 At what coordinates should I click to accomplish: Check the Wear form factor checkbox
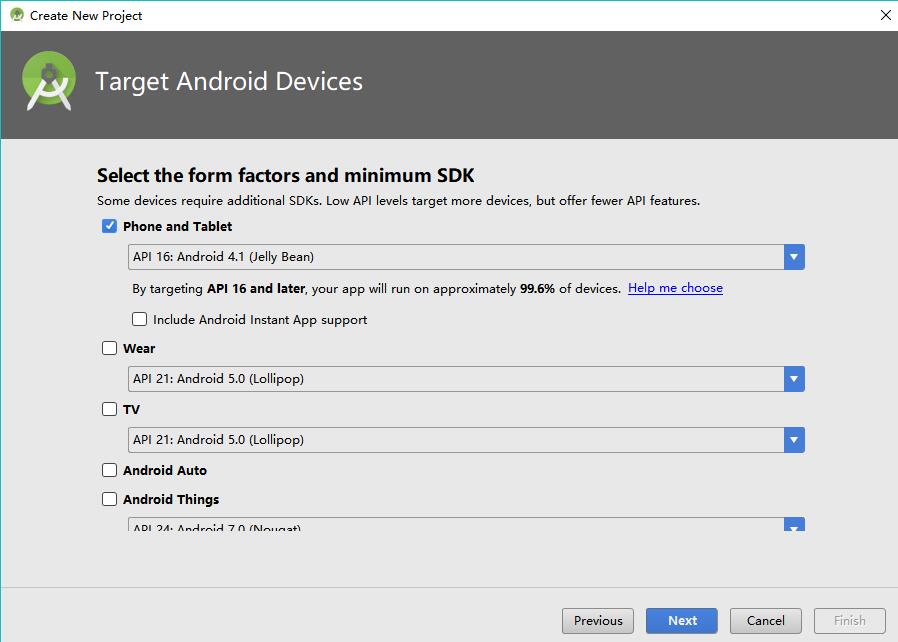[x=110, y=349]
